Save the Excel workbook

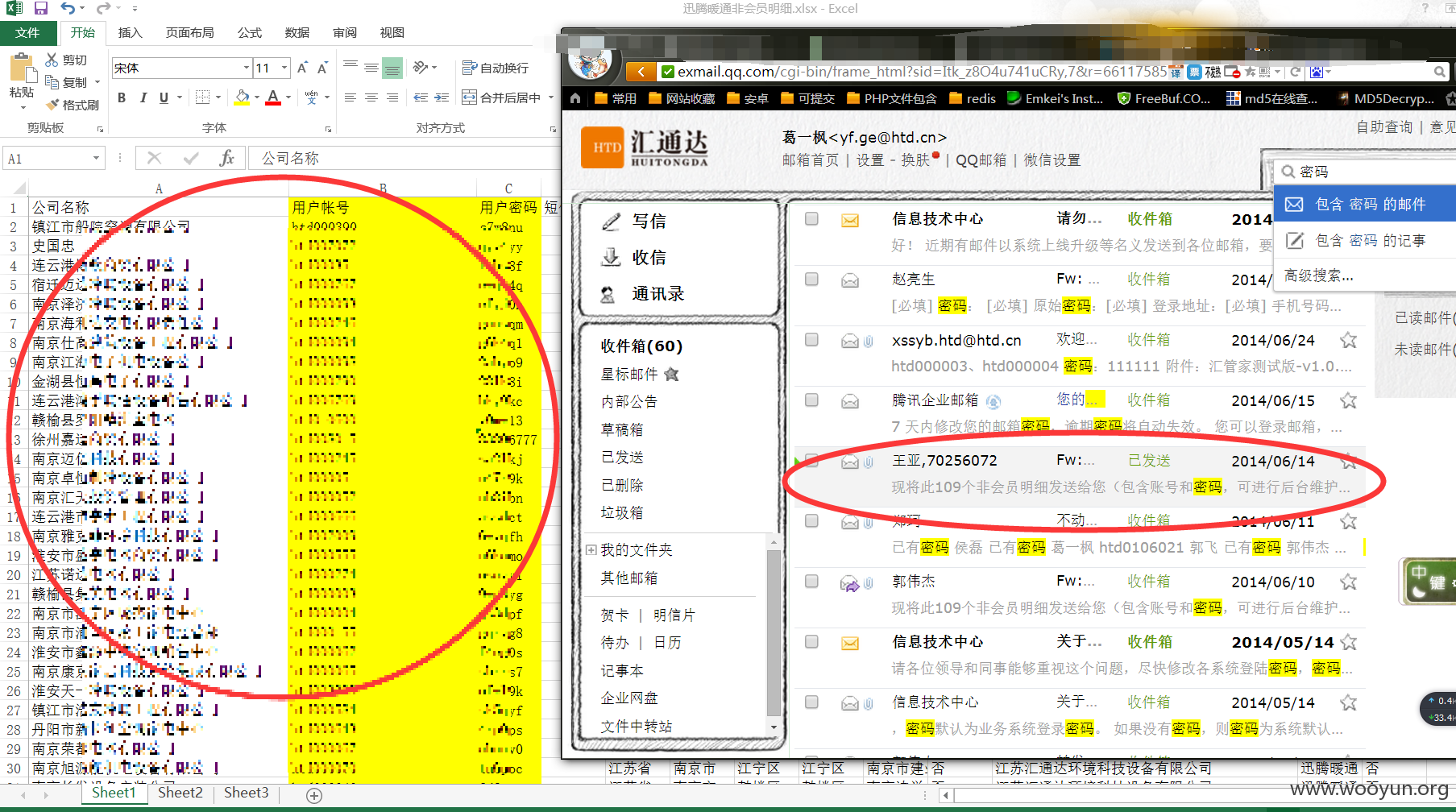point(40,9)
